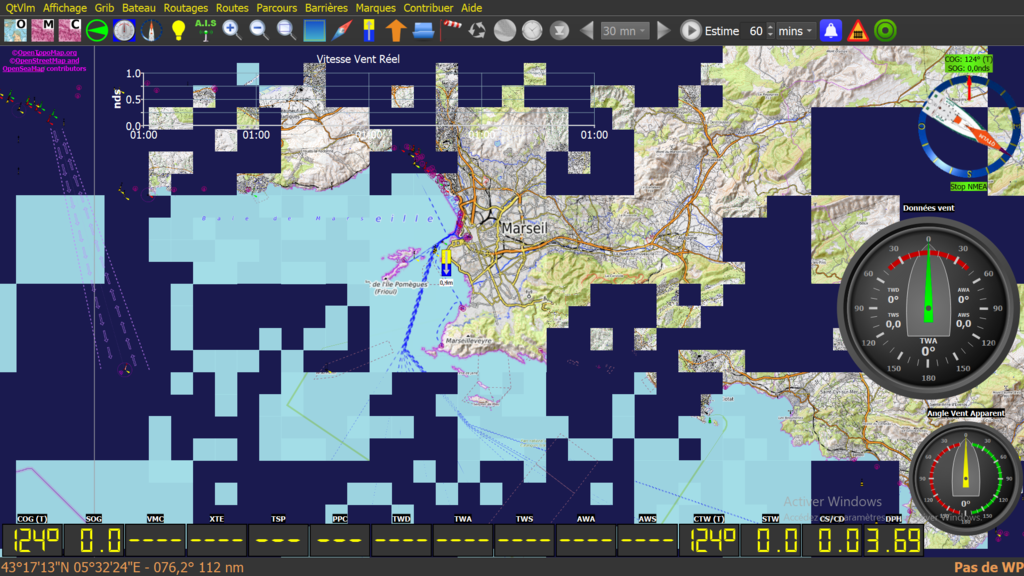Click the yellow boat marker near Marseille
The height and width of the screenshot is (576, 1024).
click(x=446, y=262)
